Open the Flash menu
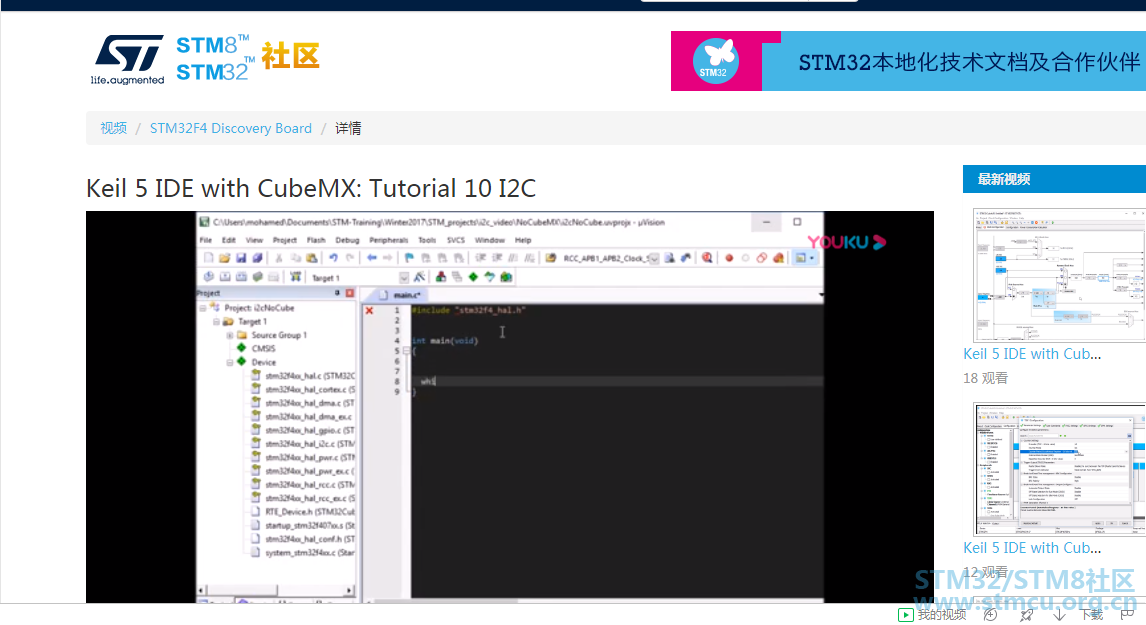 316,240
